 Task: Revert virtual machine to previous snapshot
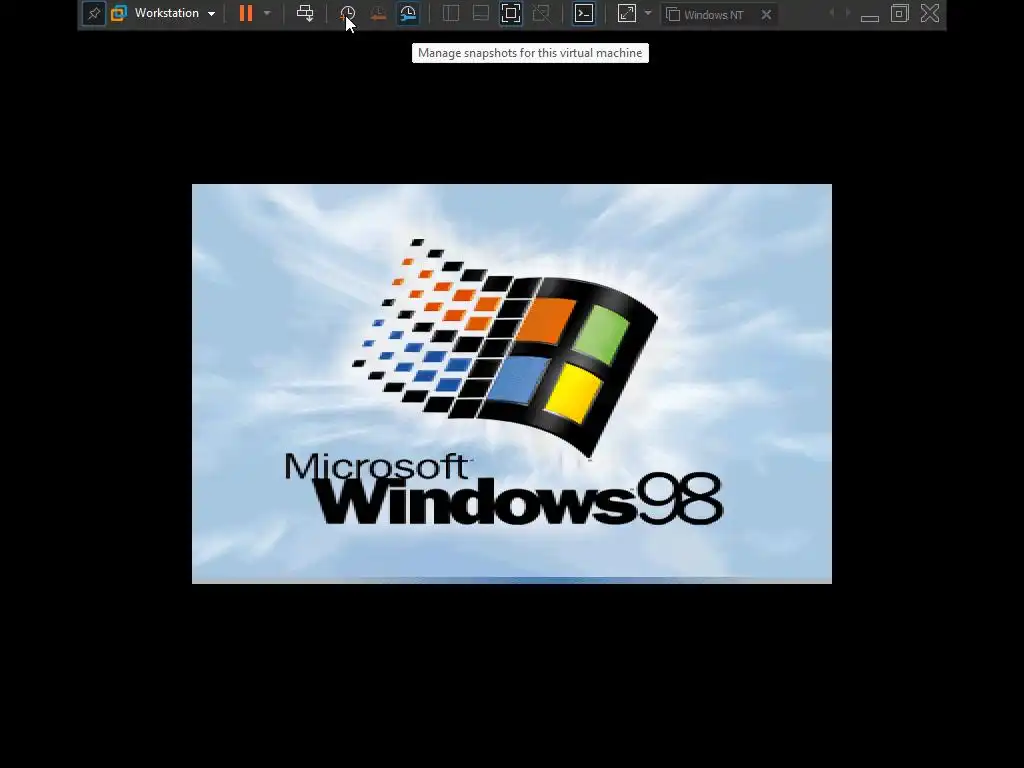pos(377,13)
